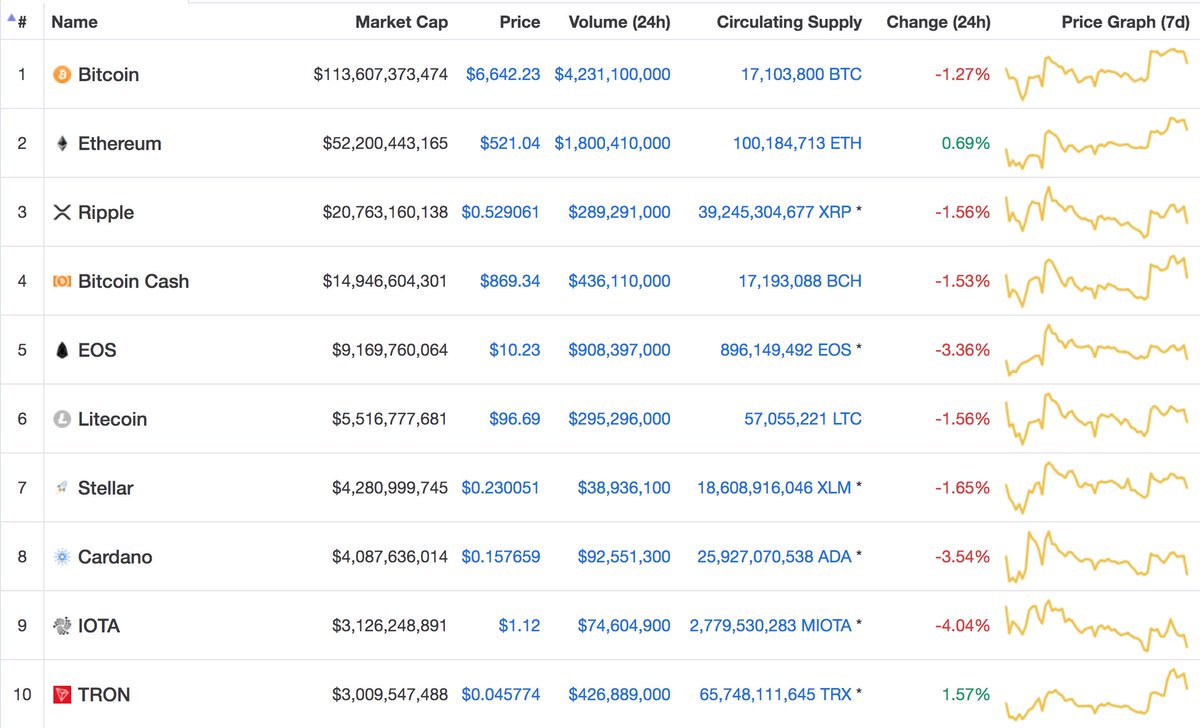
Task: Click TRON price $0.045774
Action: coord(501,695)
